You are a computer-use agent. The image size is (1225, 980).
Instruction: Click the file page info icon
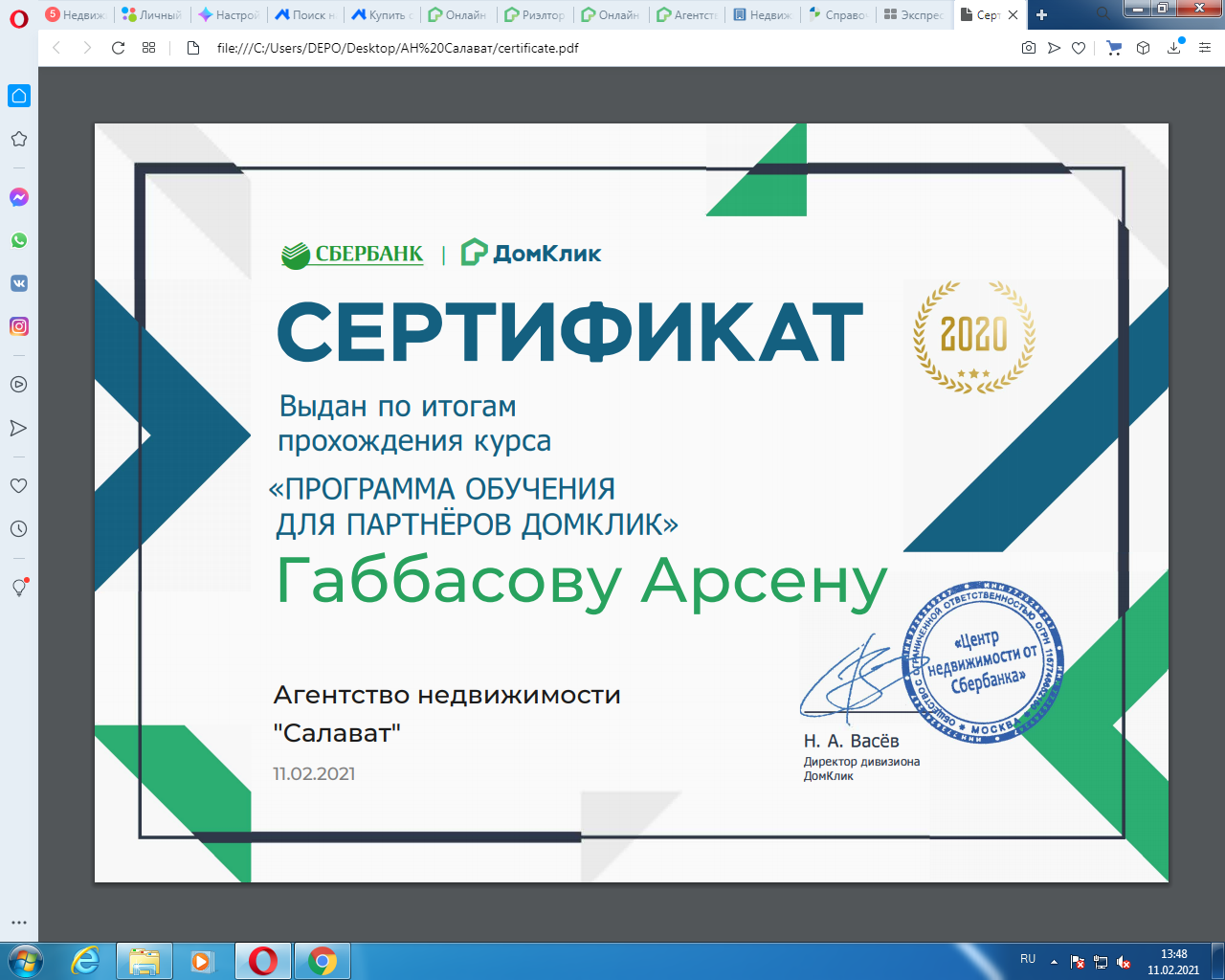193,48
